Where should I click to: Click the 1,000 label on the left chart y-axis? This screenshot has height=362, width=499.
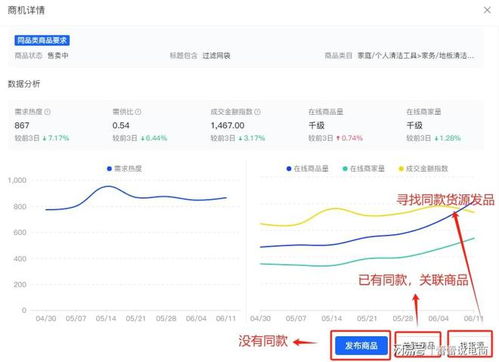[17, 180]
